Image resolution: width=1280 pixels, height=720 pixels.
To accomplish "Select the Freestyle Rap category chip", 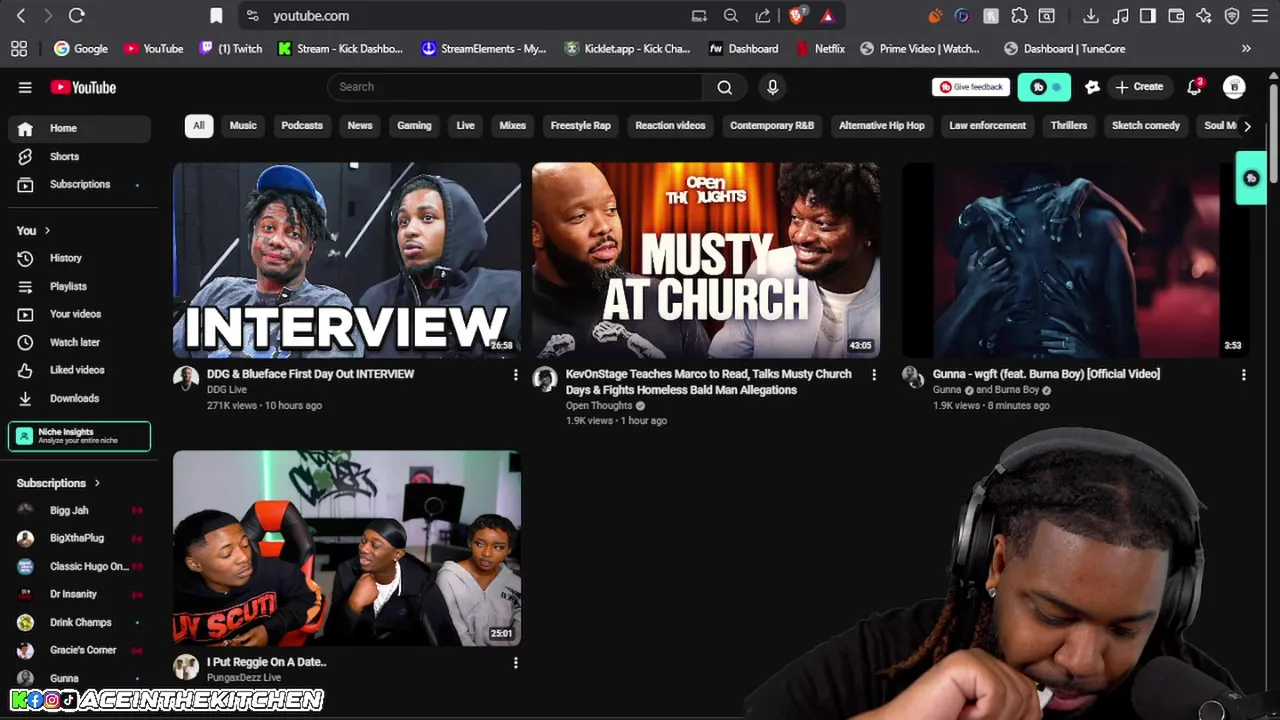I will (x=580, y=126).
